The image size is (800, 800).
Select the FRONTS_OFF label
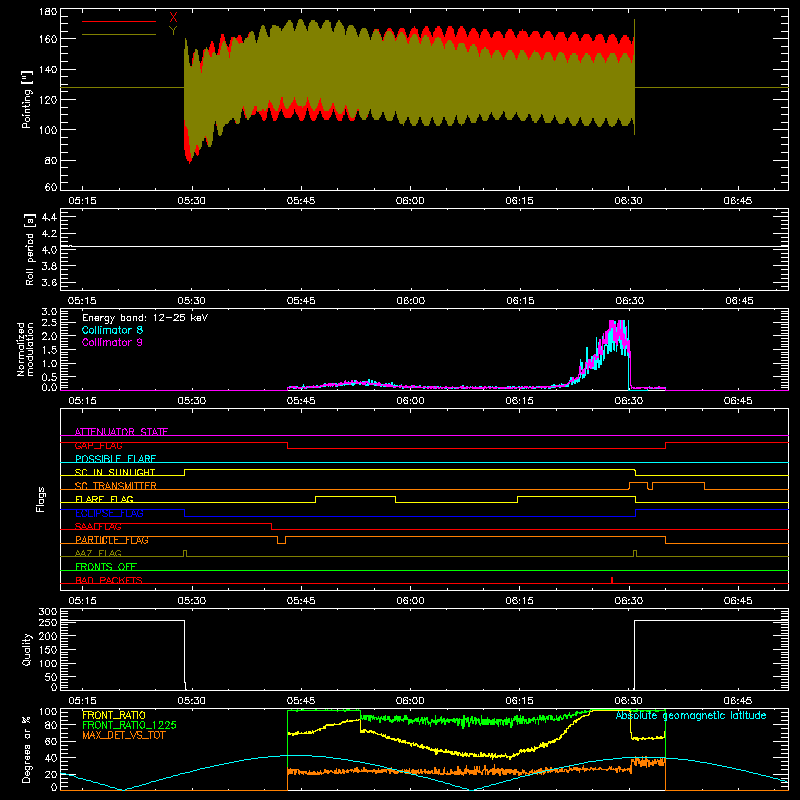[106, 566]
